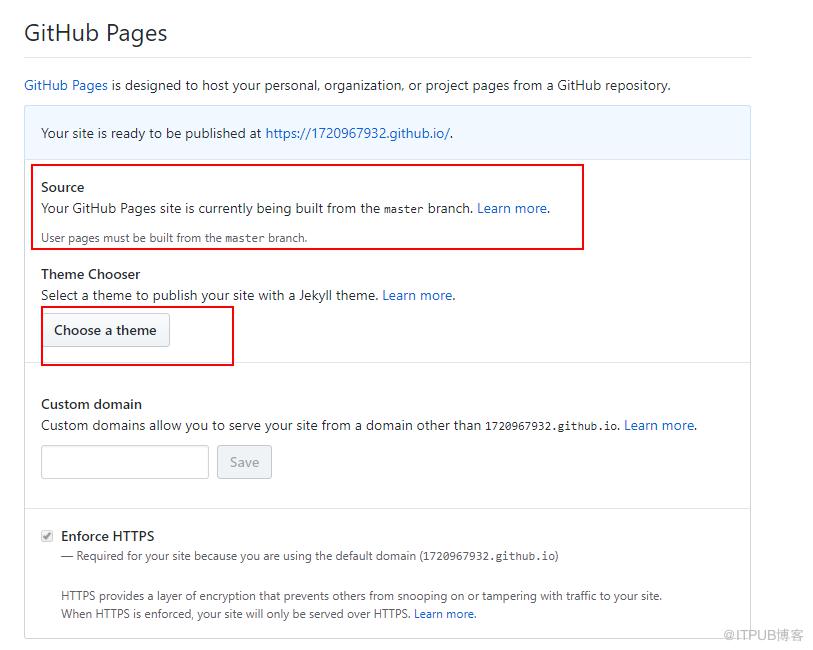Click 'Select a theme to publish' description text
This screenshot has width=813, height=650.
(209, 295)
